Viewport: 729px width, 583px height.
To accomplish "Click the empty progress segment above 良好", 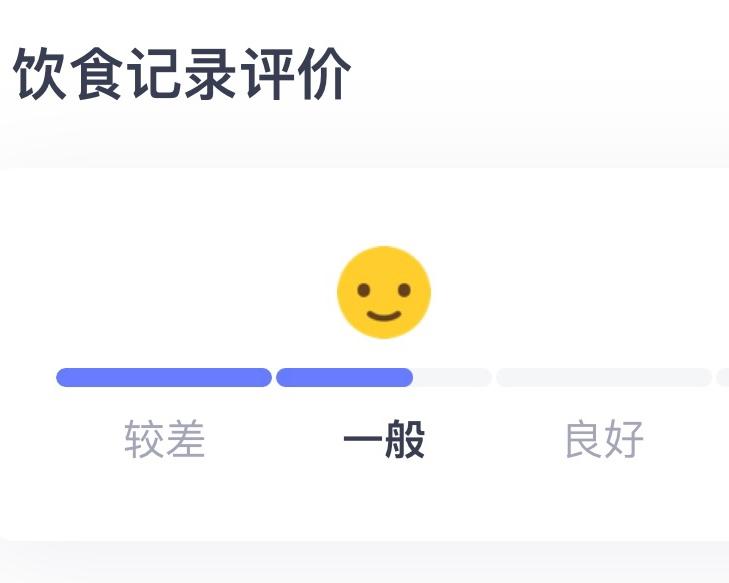I will point(604,377).
